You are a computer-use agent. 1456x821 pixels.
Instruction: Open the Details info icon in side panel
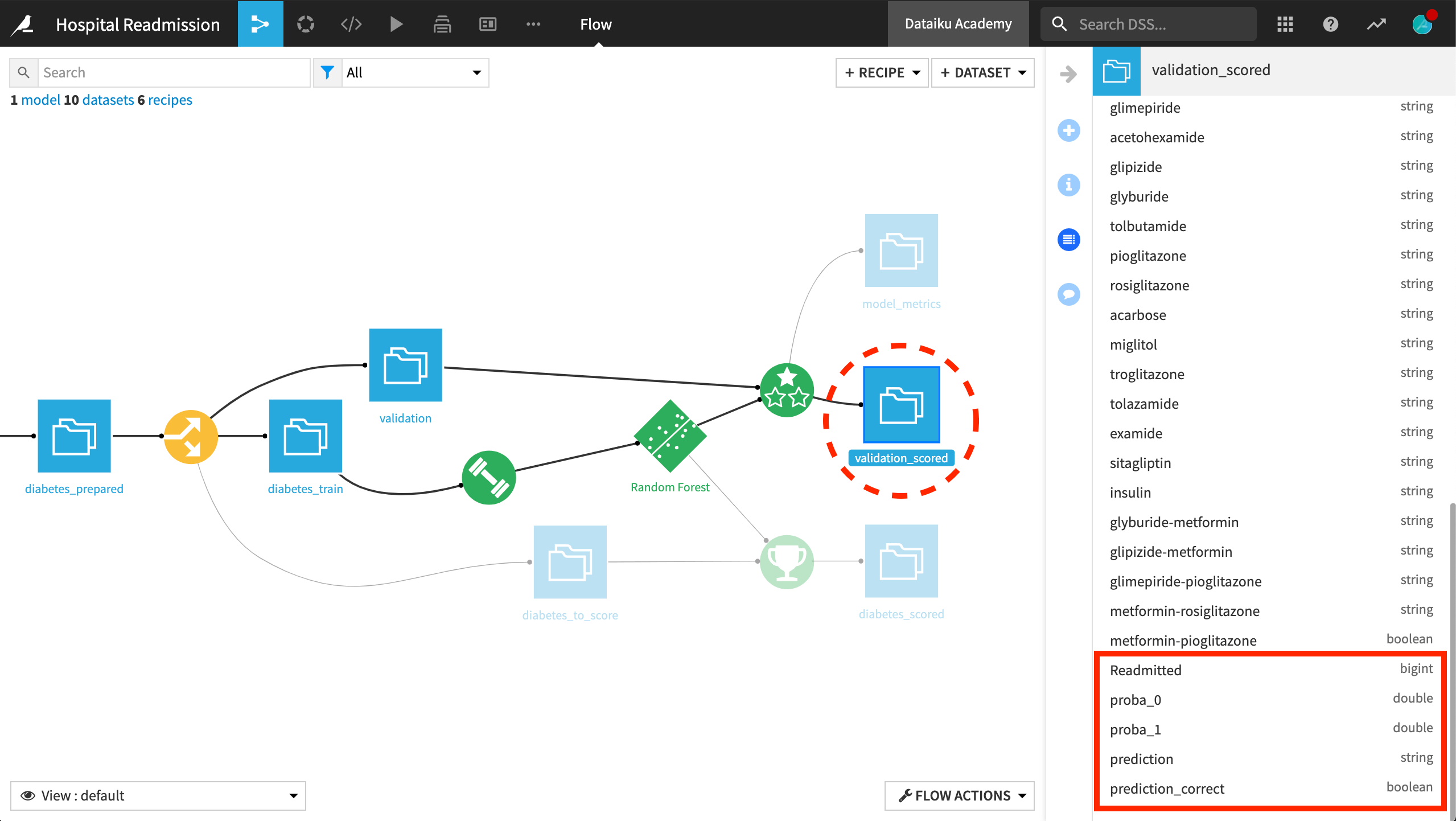(1068, 185)
